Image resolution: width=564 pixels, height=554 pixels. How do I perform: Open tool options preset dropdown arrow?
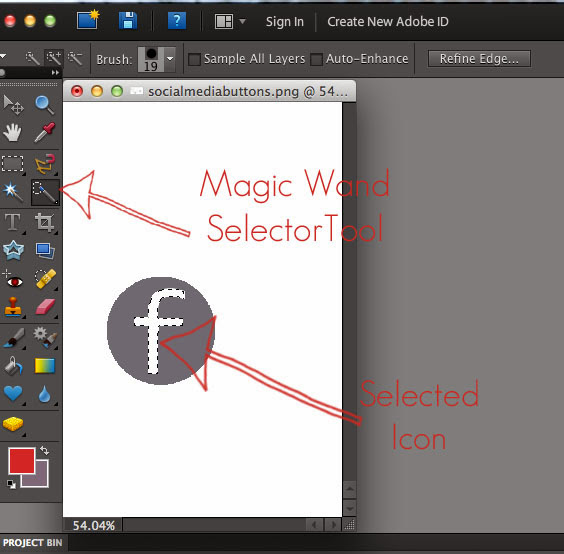3,56
